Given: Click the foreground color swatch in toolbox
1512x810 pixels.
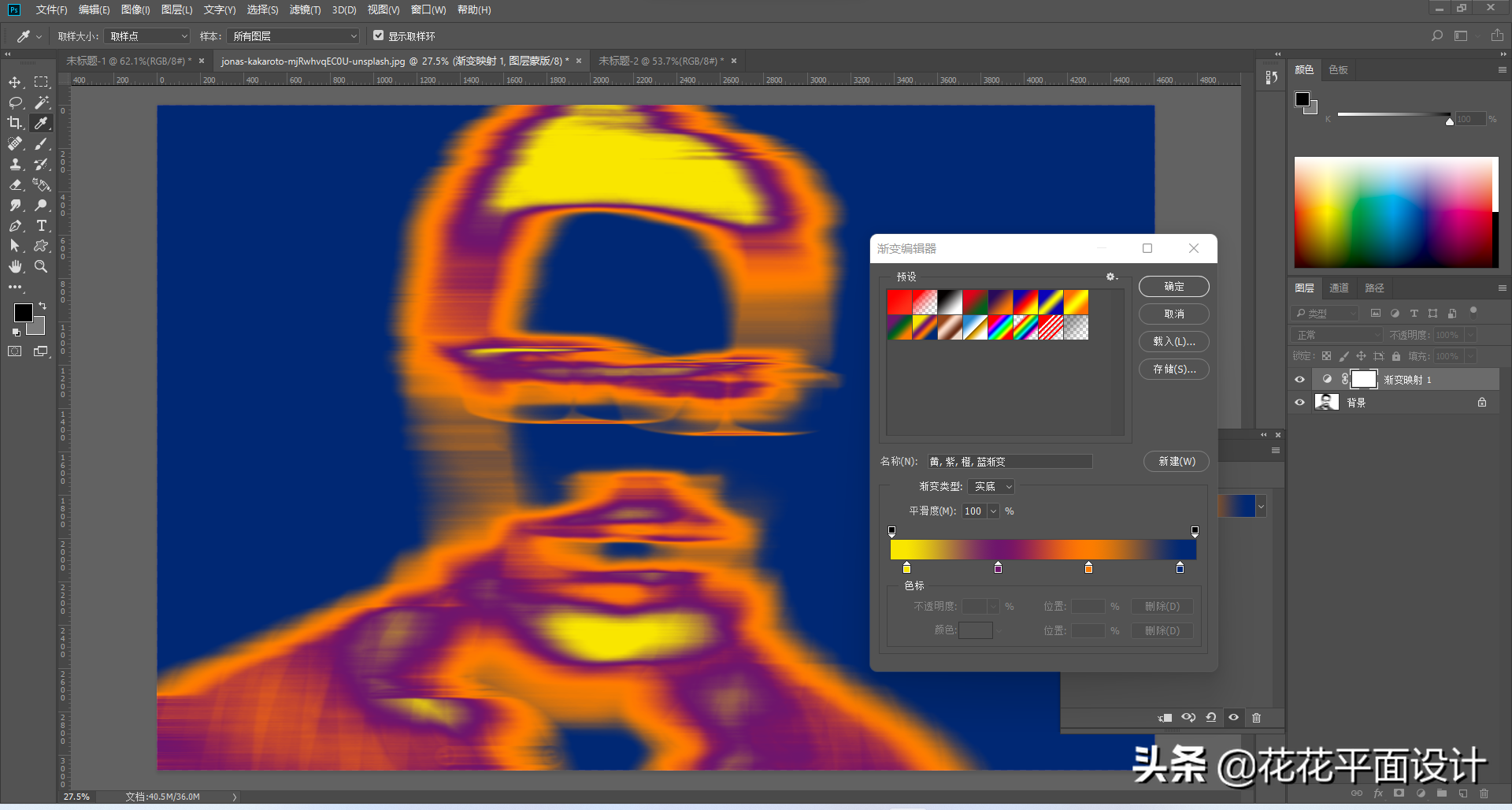Looking at the screenshot, I should (23, 313).
